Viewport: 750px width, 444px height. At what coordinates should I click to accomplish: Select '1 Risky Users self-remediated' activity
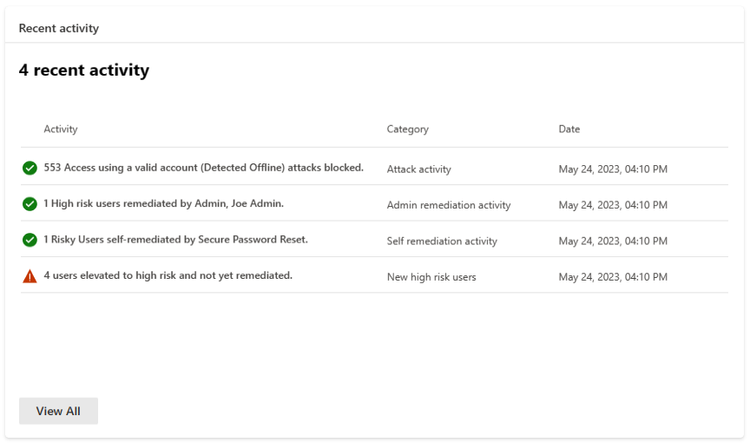click(x=175, y=240)
